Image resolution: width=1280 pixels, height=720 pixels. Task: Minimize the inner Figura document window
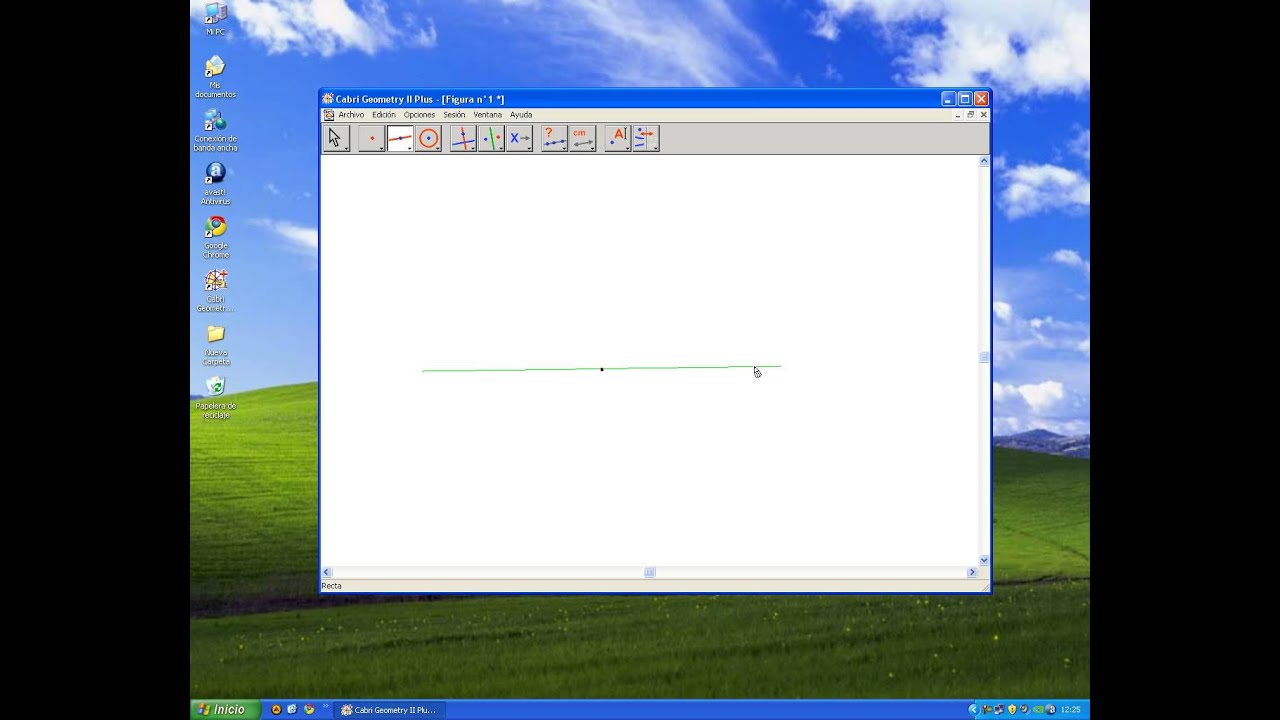pyautogui.click(x=958, y=115)
